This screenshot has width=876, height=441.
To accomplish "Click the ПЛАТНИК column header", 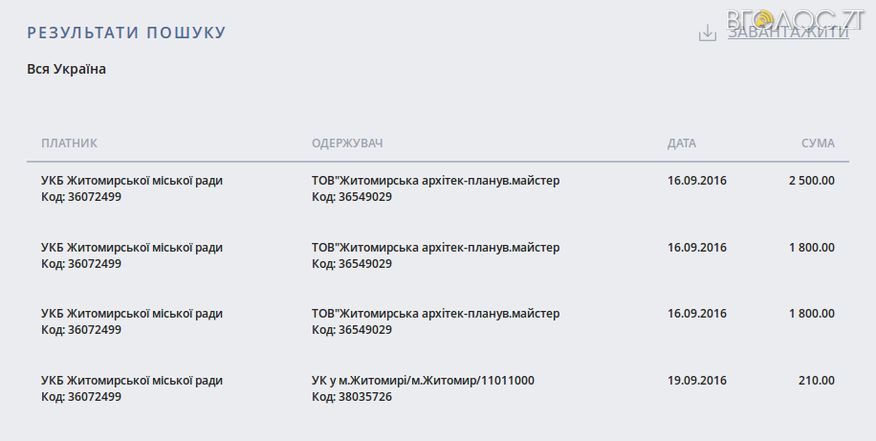I will click(x=69, y=143).
